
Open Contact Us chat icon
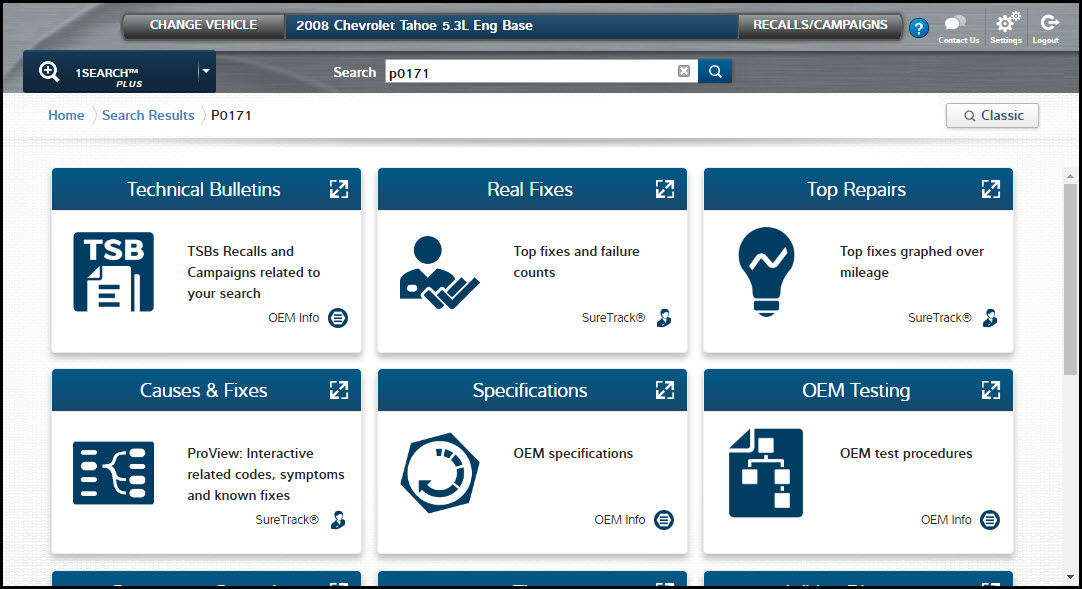[958, 25]
